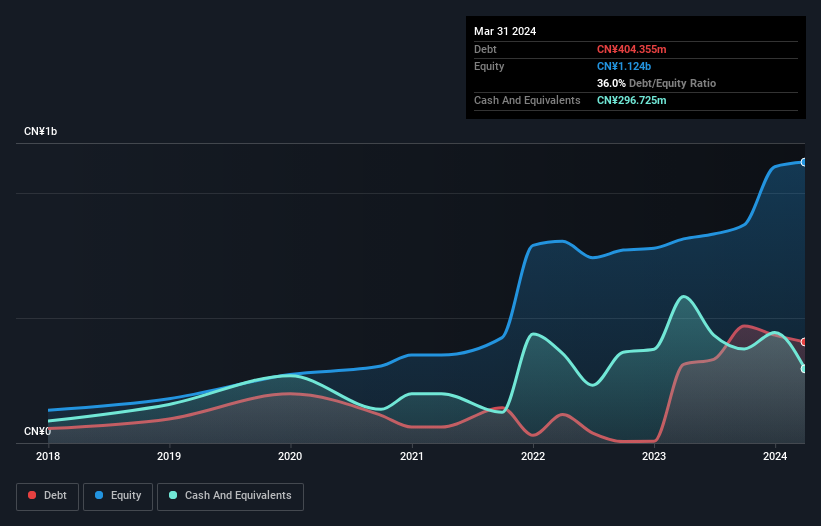Select the 2020 x-axis label
821x526 pixels.
290,456
